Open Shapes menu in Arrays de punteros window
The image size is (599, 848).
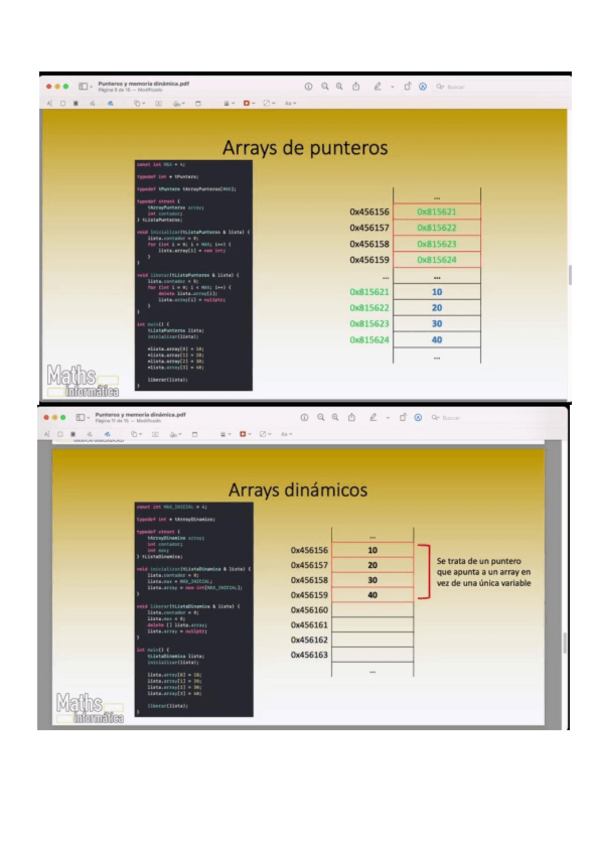click(x=139, y=103)
